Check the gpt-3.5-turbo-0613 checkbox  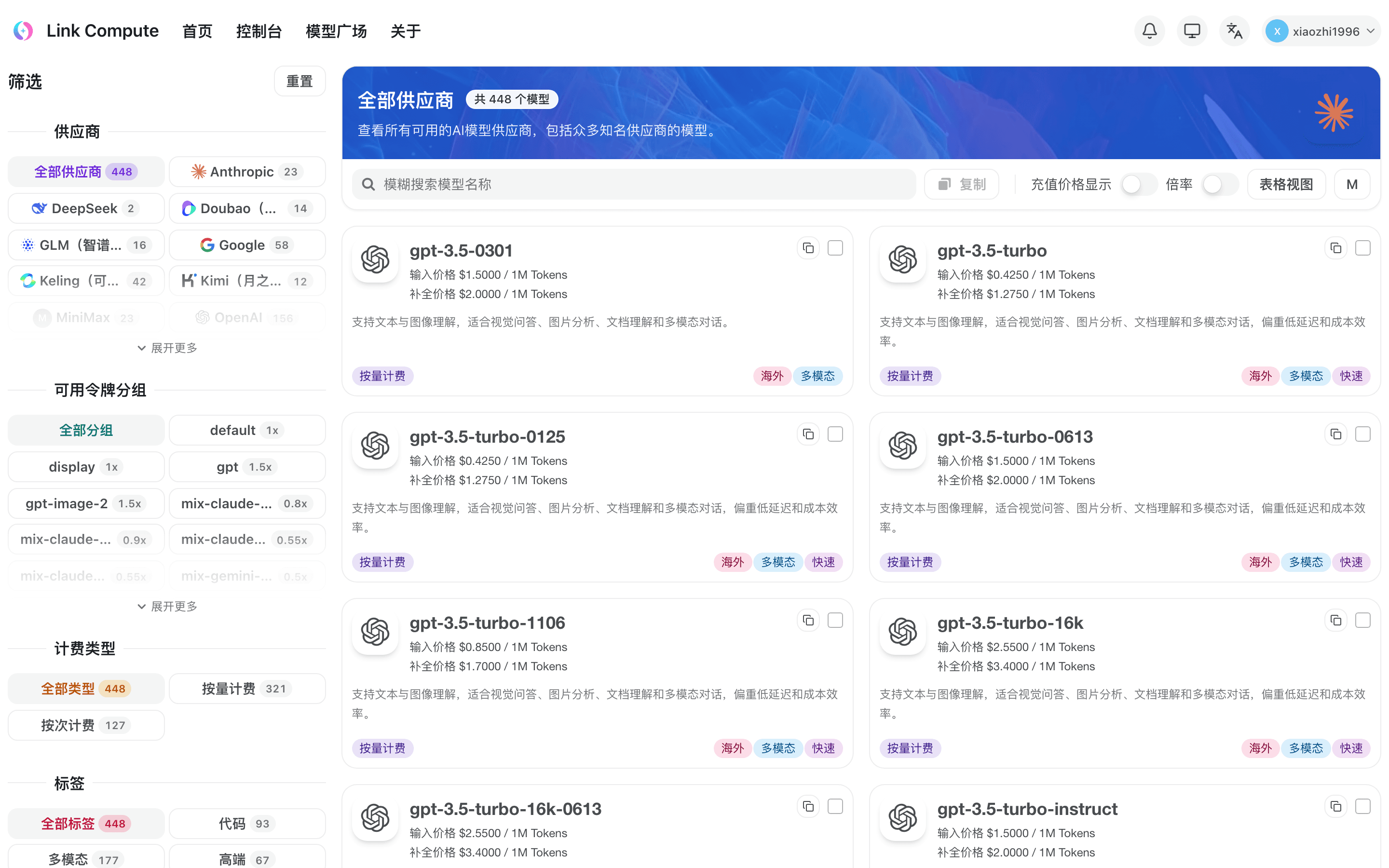click(1362, 434)
